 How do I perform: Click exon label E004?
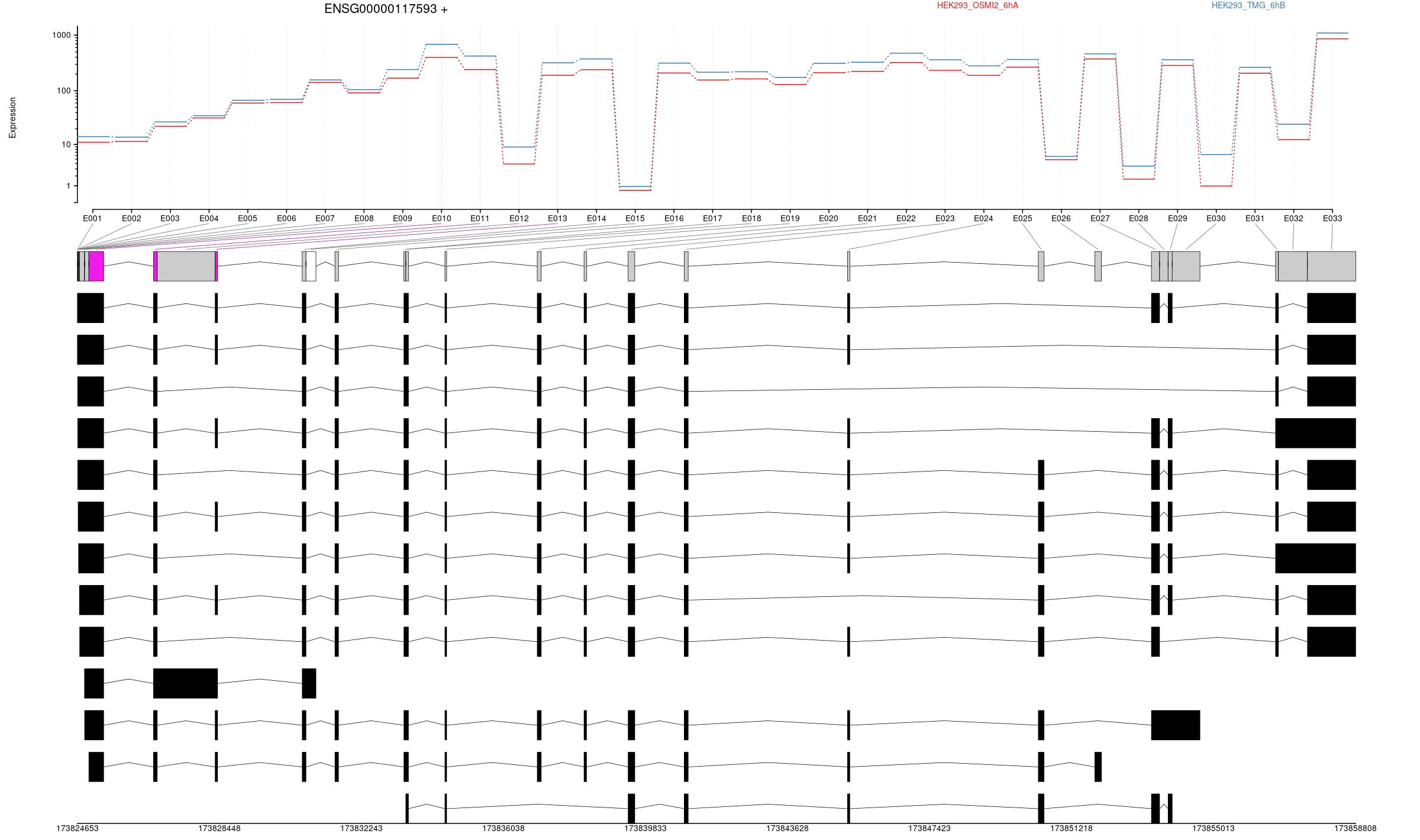click(x=209, y=218)
